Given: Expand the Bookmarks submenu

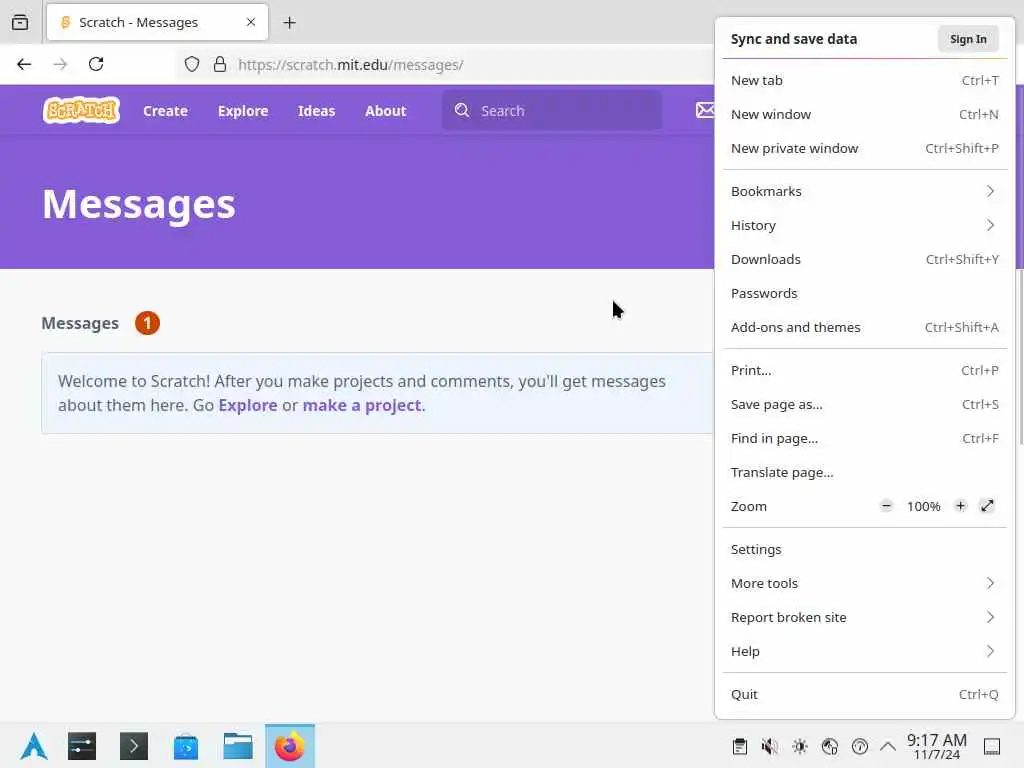Looking at the screenshot, I should pos(865,191).
